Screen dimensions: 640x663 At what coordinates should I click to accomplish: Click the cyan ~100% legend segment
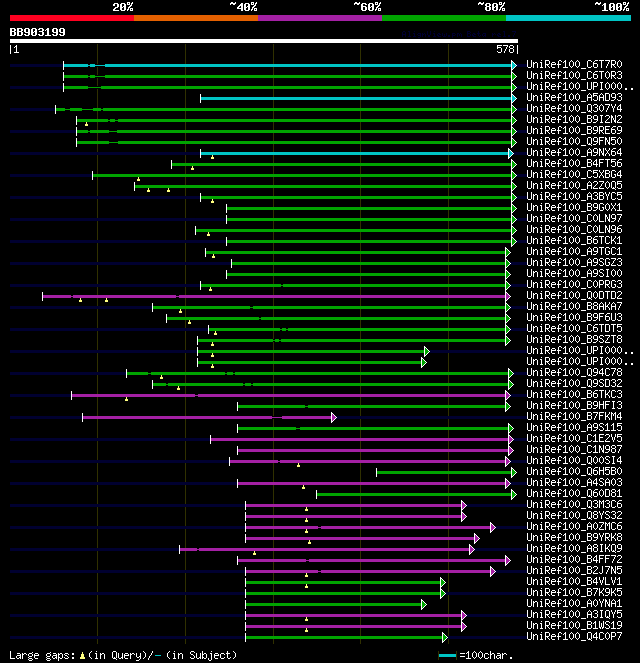568,18
